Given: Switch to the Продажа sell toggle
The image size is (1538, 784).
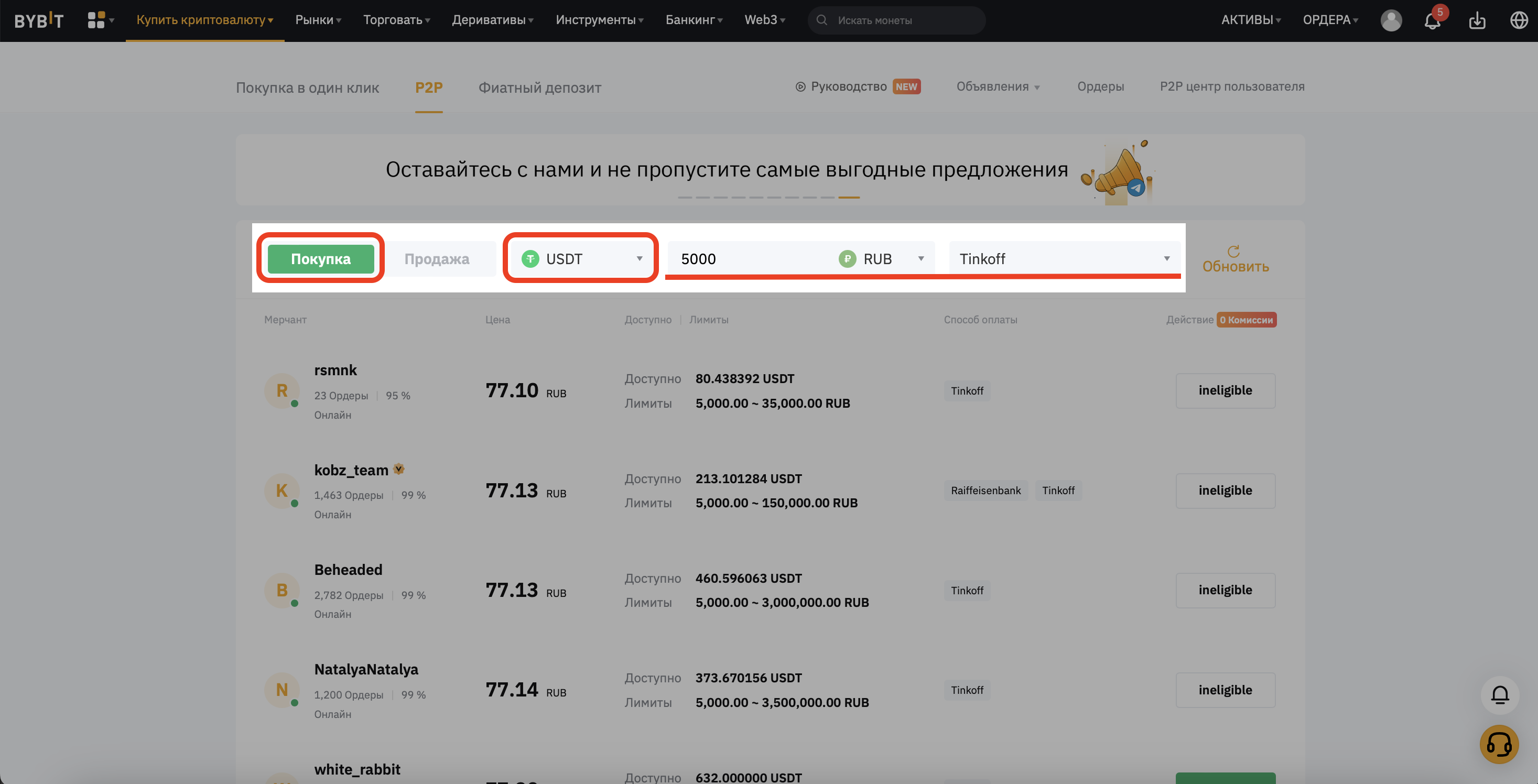Looking at the screenshot, I should [437, 258].
